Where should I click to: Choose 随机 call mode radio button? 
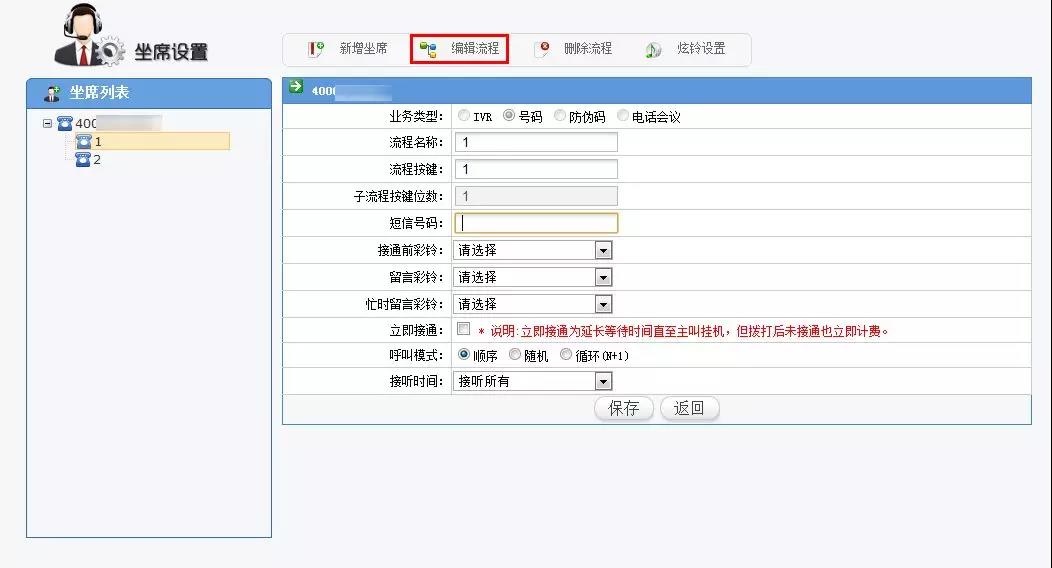pos(515,354)
